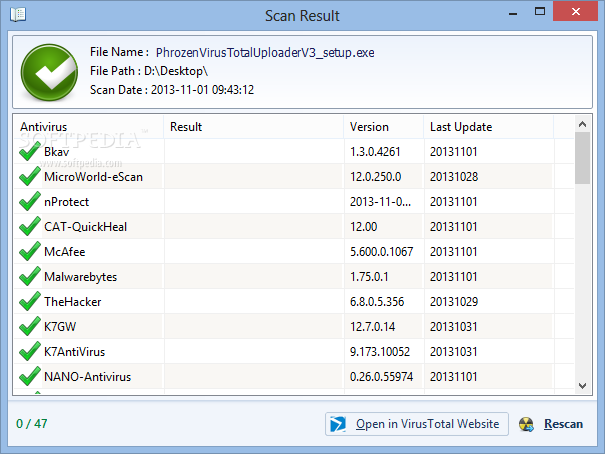
Task: Click the radiation Rescan icon
Action: point(526,424)
